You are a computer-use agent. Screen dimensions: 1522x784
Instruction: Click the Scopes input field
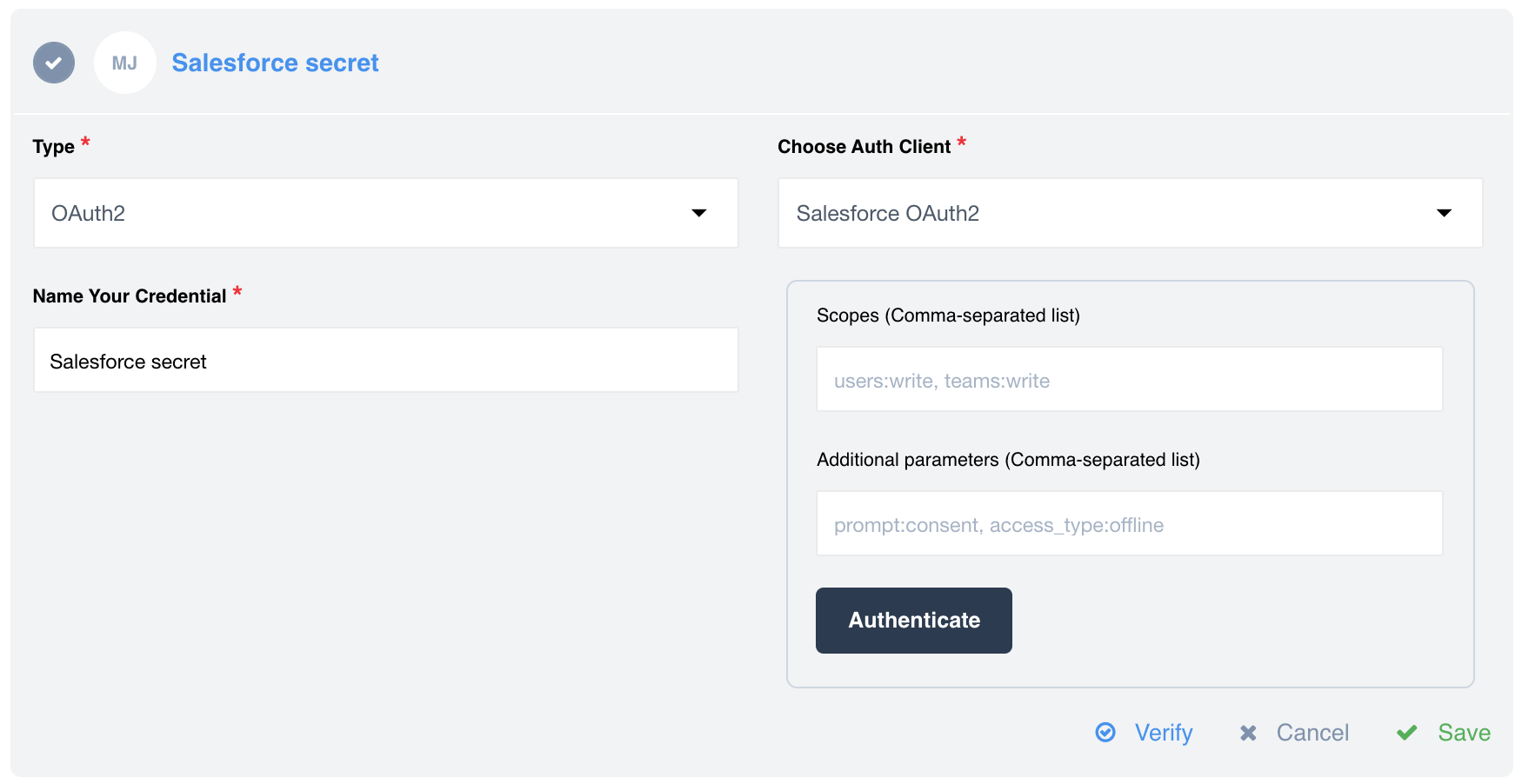point(1130,379)
